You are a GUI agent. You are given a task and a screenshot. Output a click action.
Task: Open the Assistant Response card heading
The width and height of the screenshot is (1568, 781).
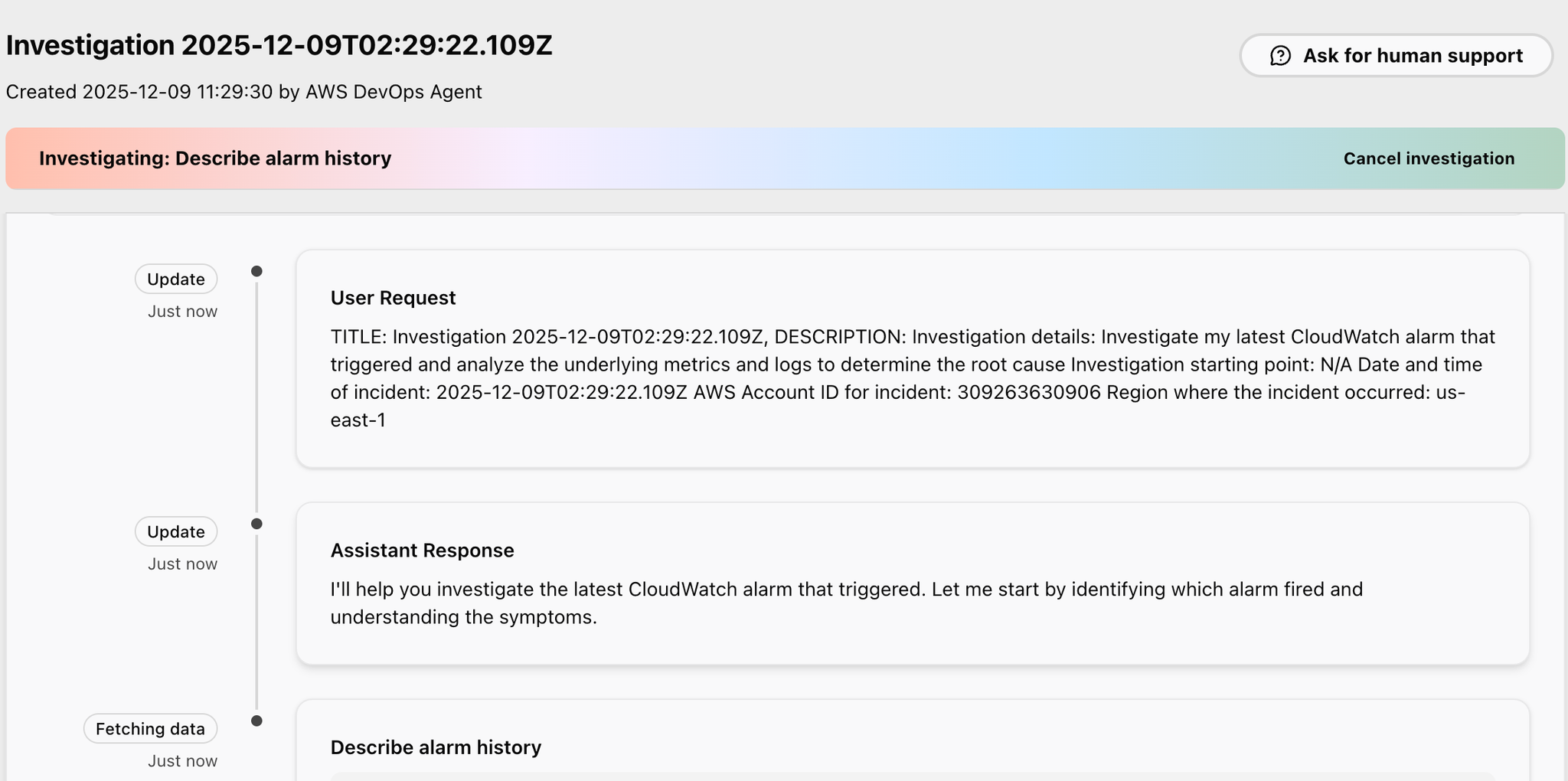click(x=422, y=551)
